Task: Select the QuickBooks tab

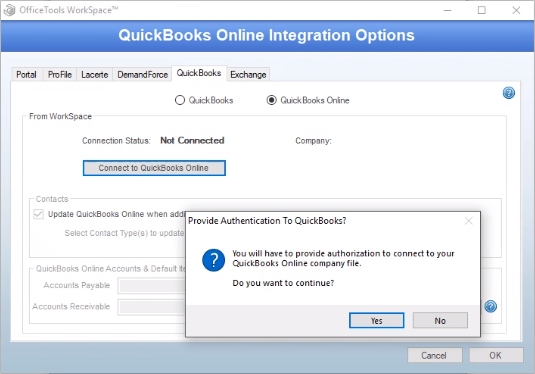Action: [x=199, y=73]
